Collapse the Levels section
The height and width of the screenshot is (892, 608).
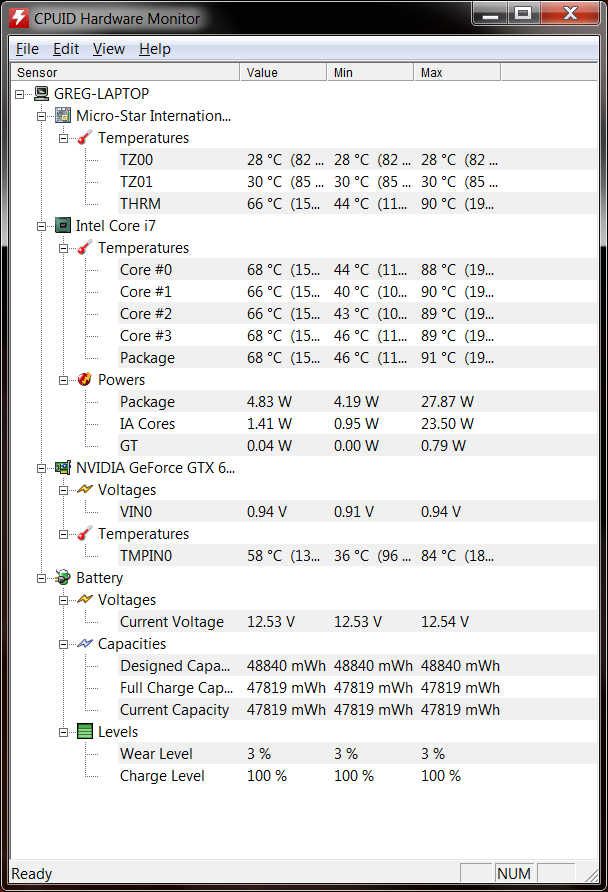click(64, 732)
